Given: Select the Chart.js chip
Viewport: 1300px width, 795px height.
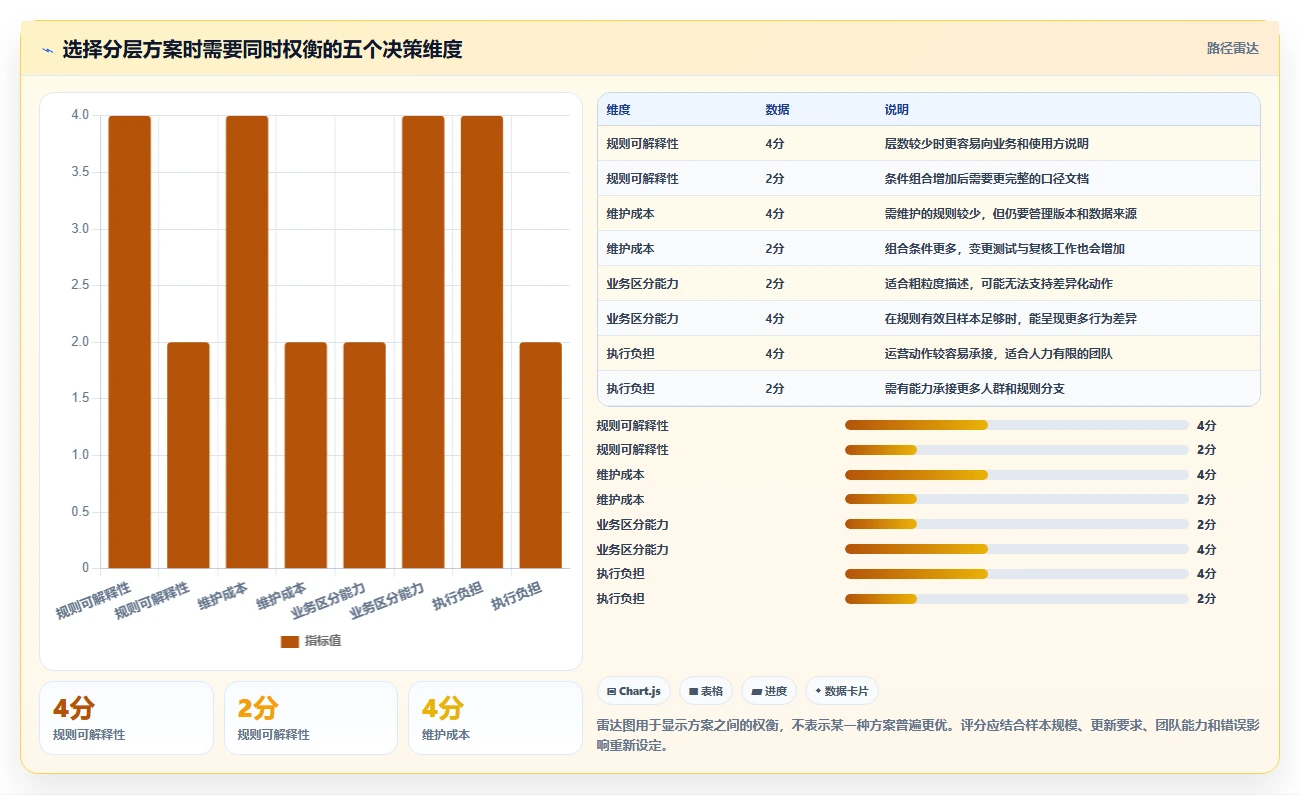Looking at the screenshot, I should pos(634,691).
